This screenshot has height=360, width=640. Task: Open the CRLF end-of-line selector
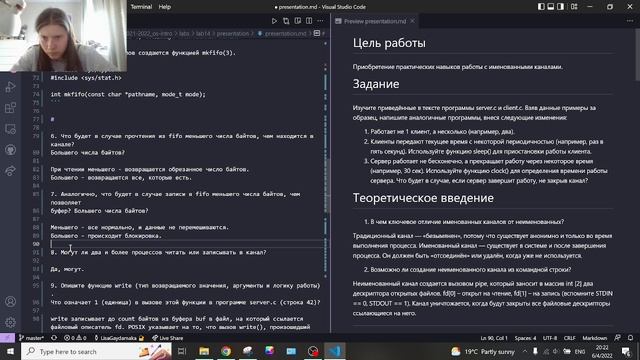point(569,338)
